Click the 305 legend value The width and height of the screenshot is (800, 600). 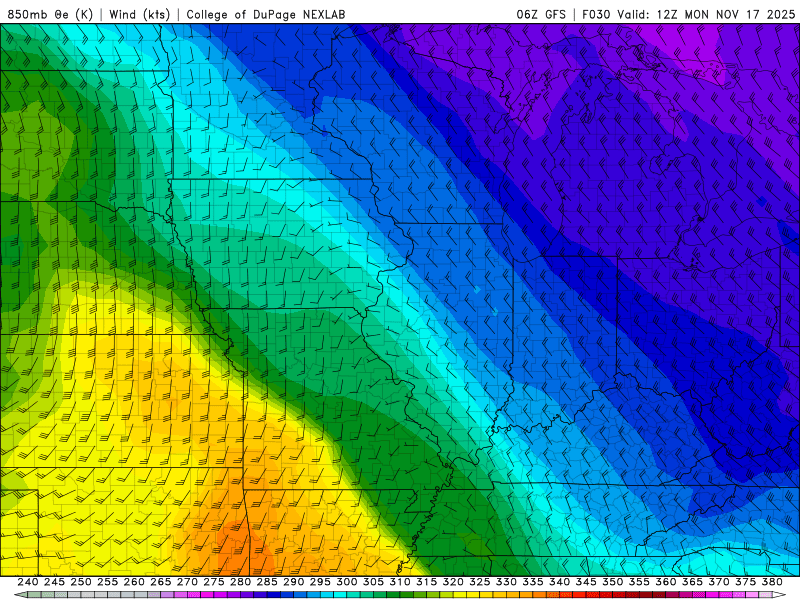click(x=373, y=582)
